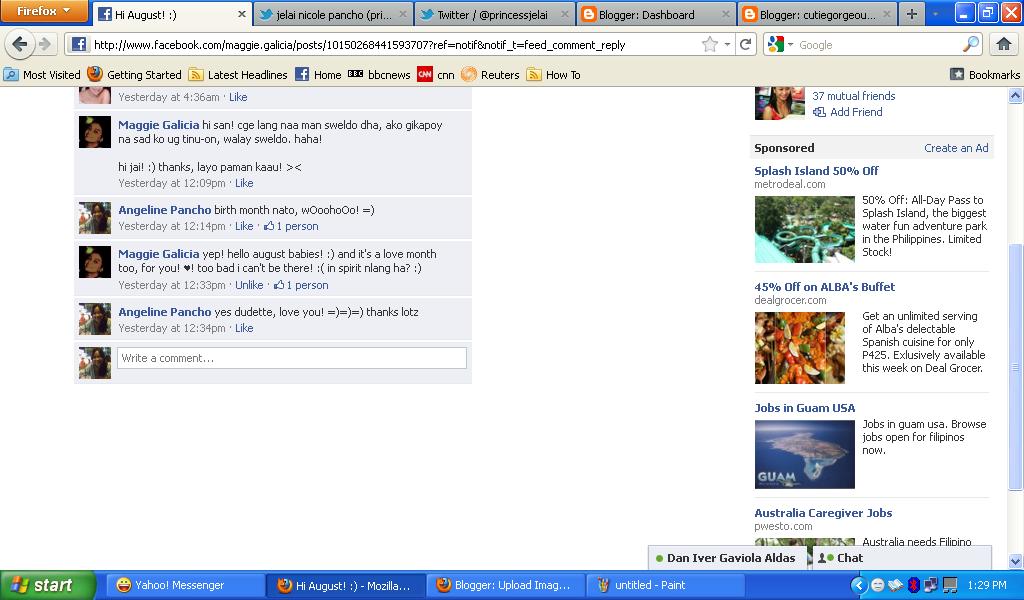The image size is (1024, 600).
Task: Go back using the browser back arrow
Action: 20,44
